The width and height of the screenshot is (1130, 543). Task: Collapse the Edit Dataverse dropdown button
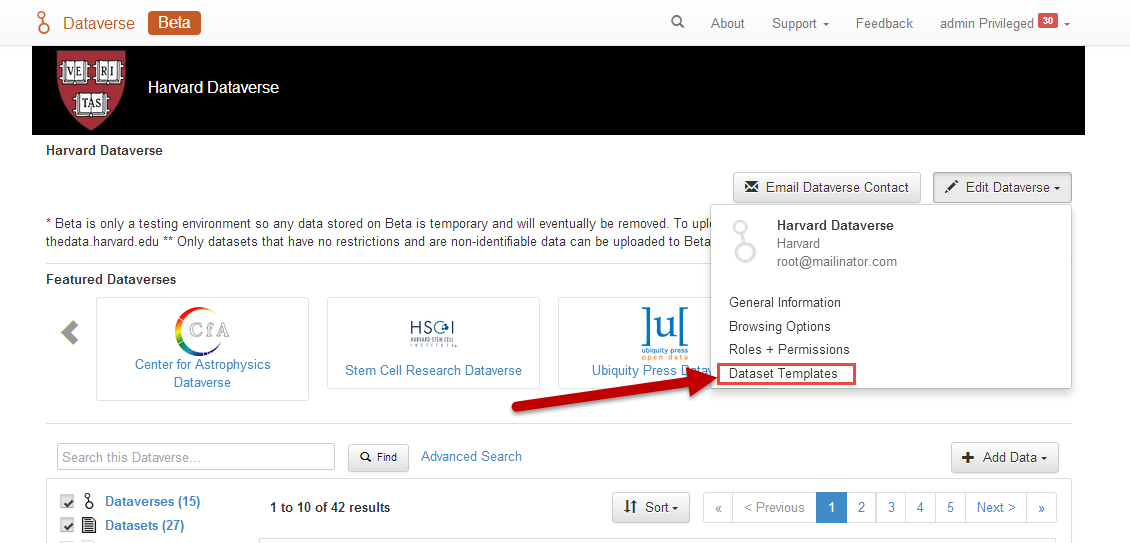1002,187
